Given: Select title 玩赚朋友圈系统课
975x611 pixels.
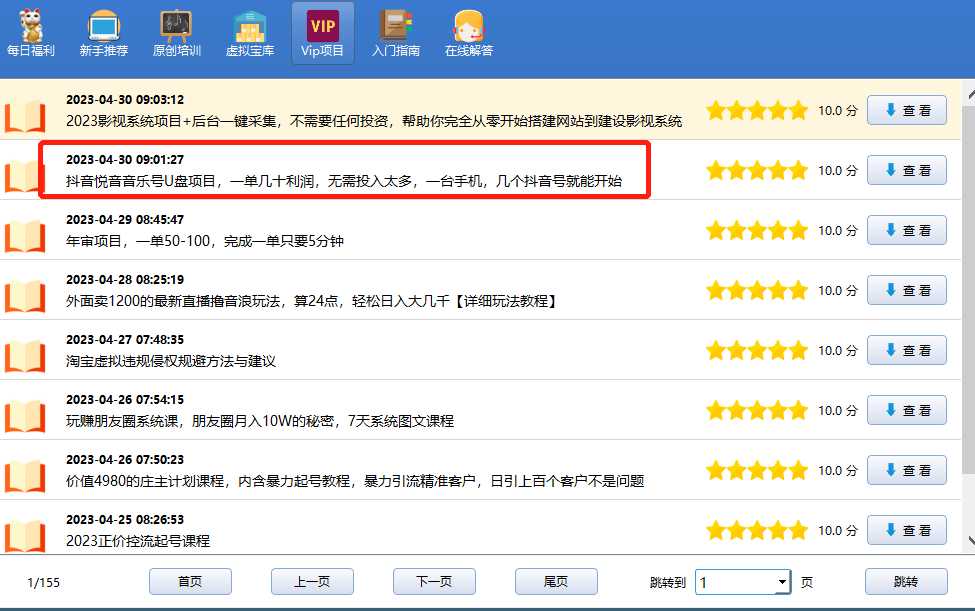Looking at the screenshot, I should (x=260, y=421).
